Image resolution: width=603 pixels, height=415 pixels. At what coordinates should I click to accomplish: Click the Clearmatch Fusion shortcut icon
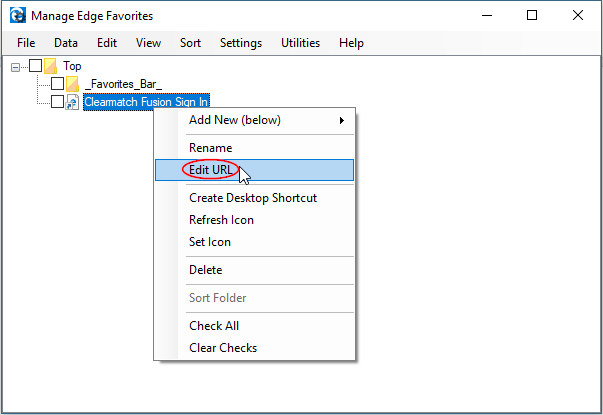point(72,102)
